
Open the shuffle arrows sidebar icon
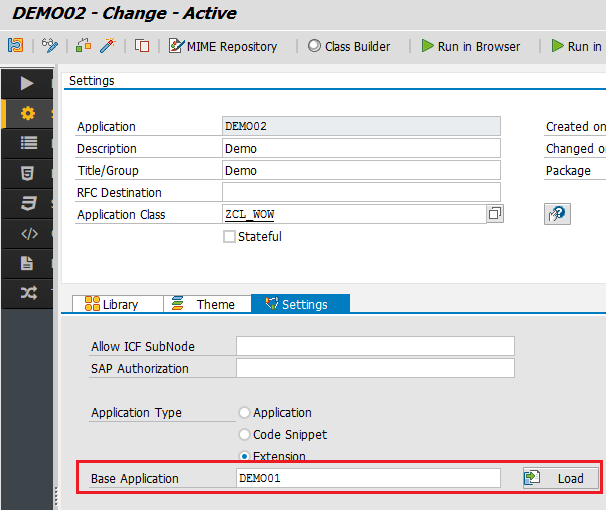(29, 293)
